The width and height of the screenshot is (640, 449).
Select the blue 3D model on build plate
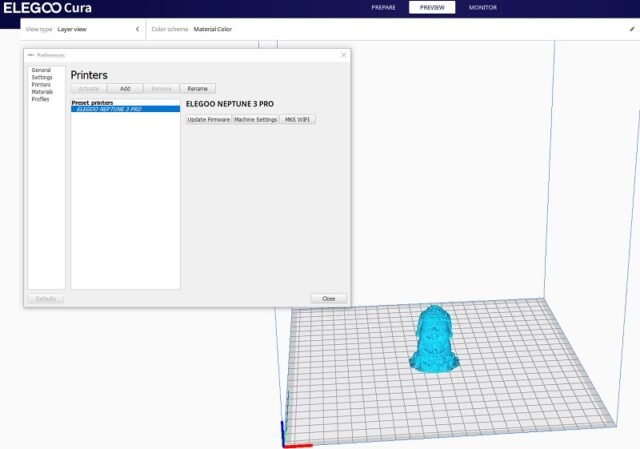click(x=433, y=340)
